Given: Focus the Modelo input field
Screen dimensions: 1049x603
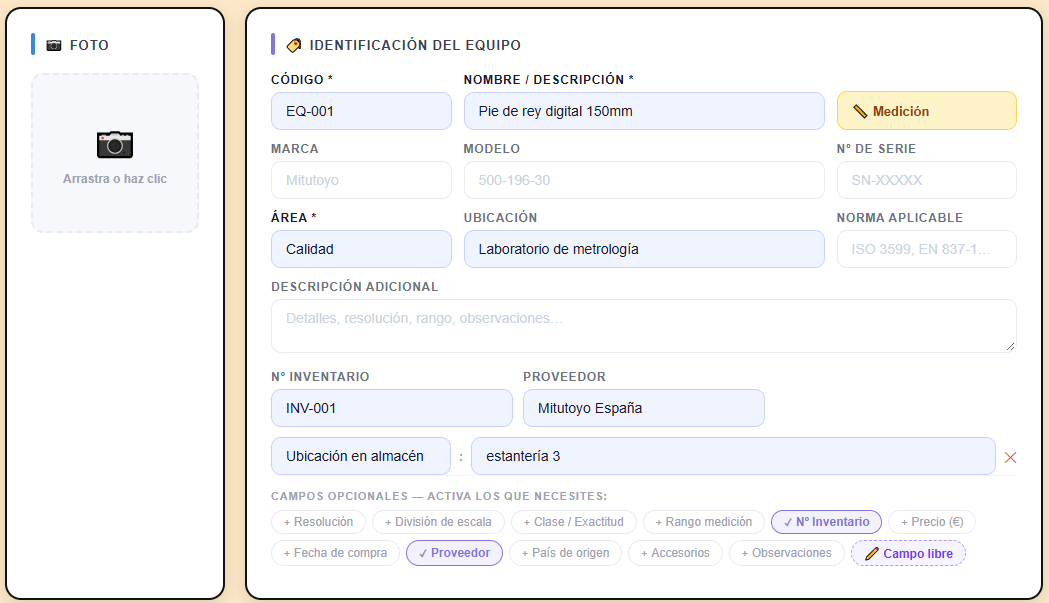Looking at the screenshot, I should [x=644, y=180].
